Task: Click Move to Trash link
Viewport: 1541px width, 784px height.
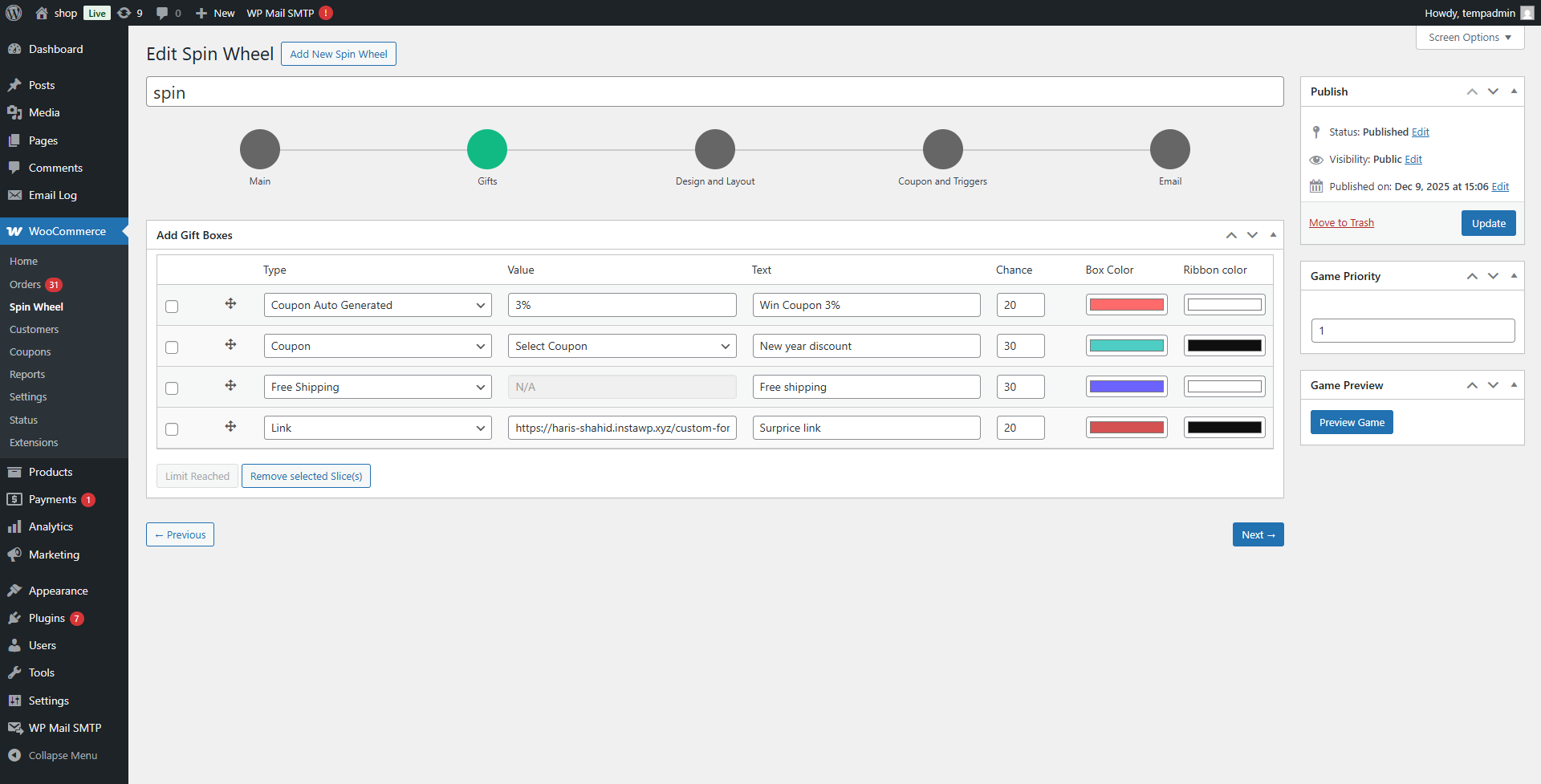Action: [1341, 223]
